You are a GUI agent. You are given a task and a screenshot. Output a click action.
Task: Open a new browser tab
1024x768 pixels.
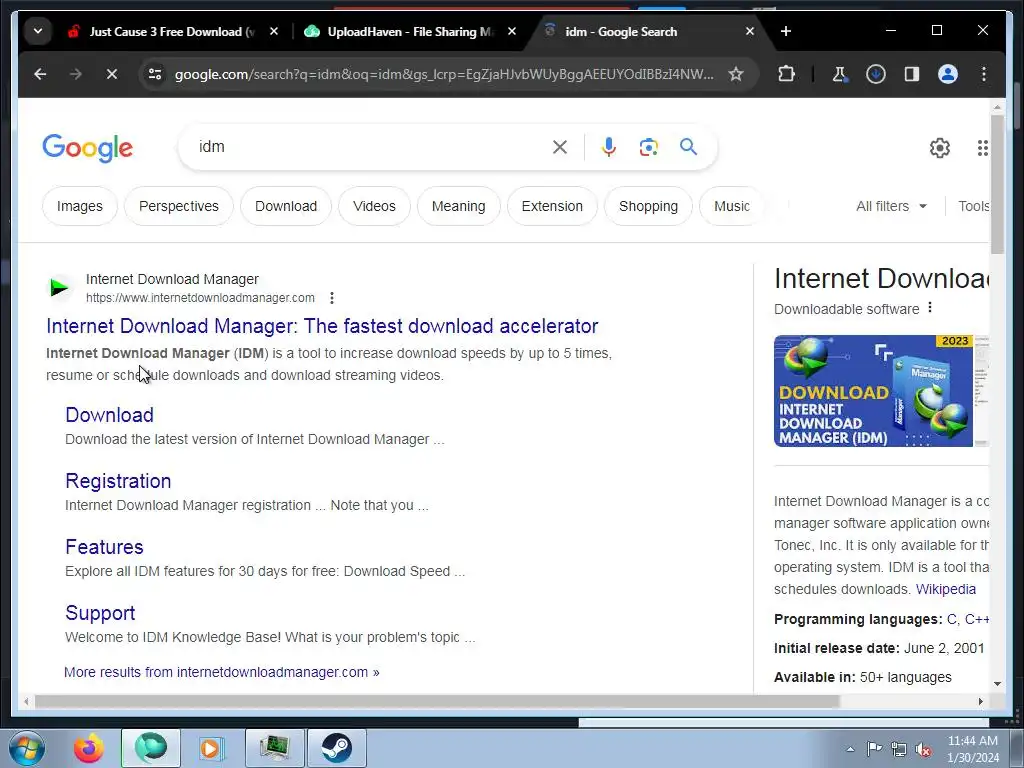(786, 31)
